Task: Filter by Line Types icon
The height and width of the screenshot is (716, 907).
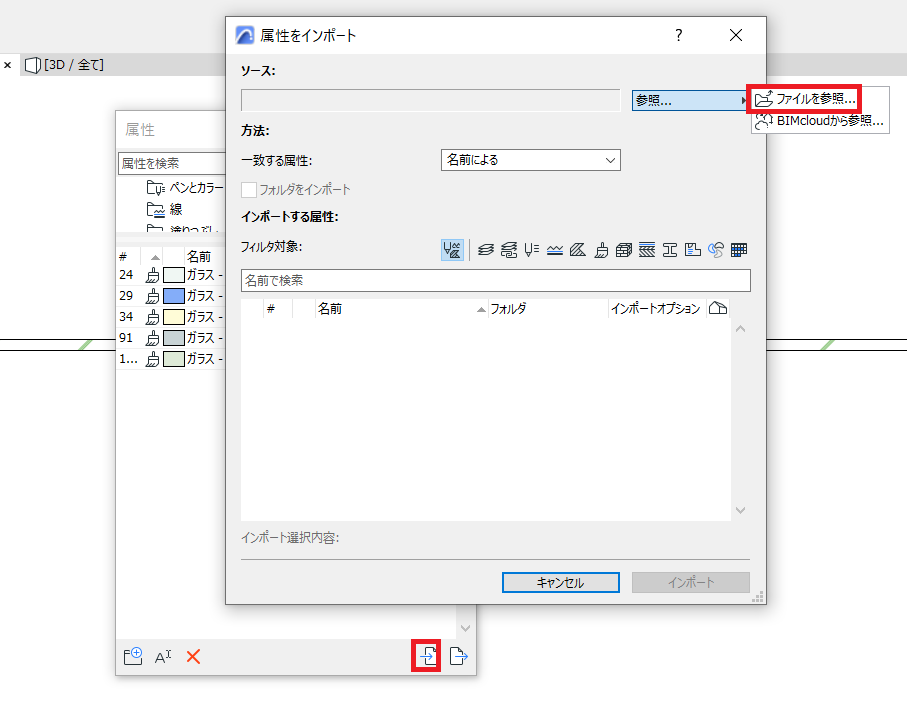Action: (555, 250)
